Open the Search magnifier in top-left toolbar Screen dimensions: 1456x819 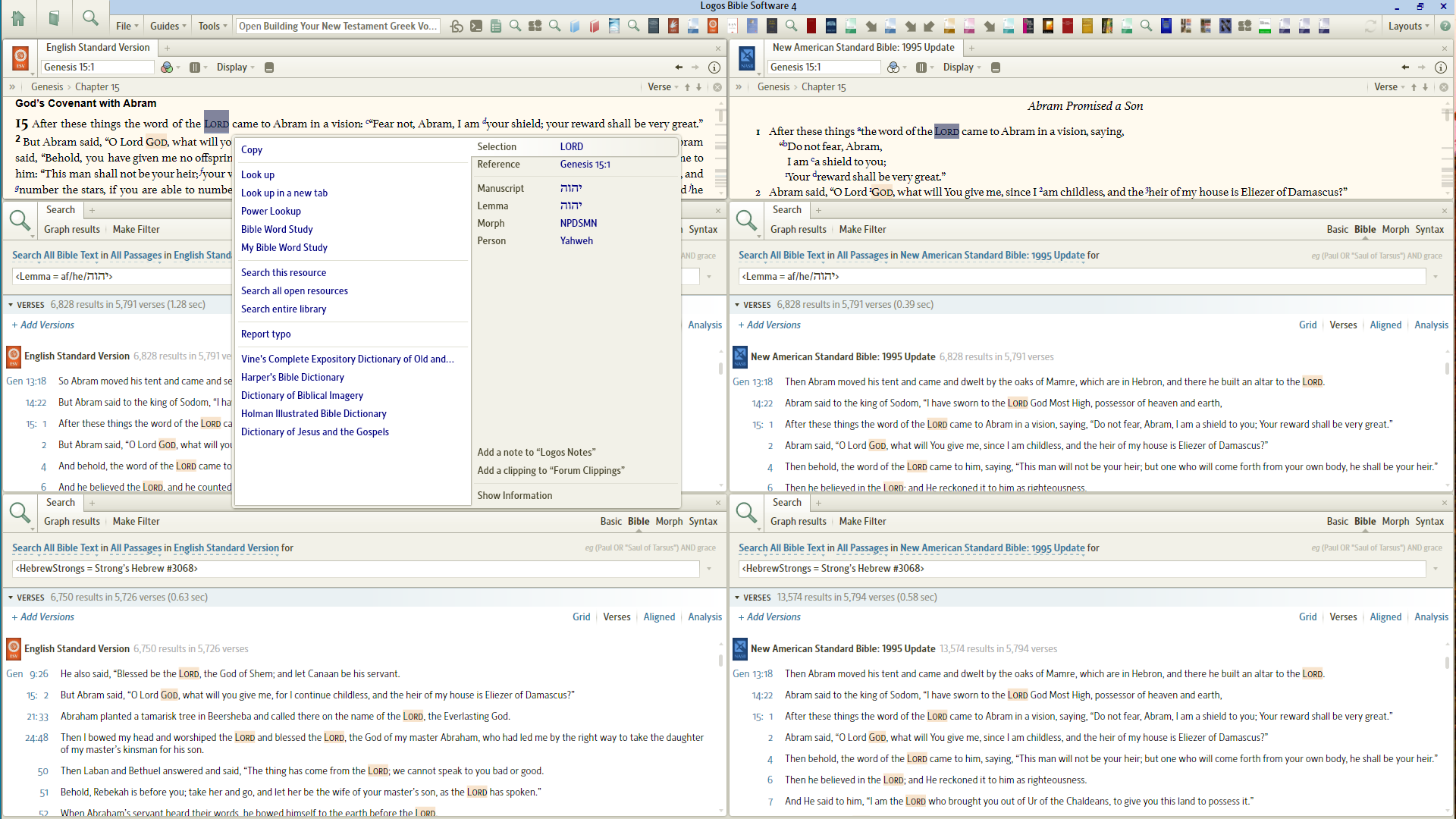pyautogui.click(x=90, y=18)
